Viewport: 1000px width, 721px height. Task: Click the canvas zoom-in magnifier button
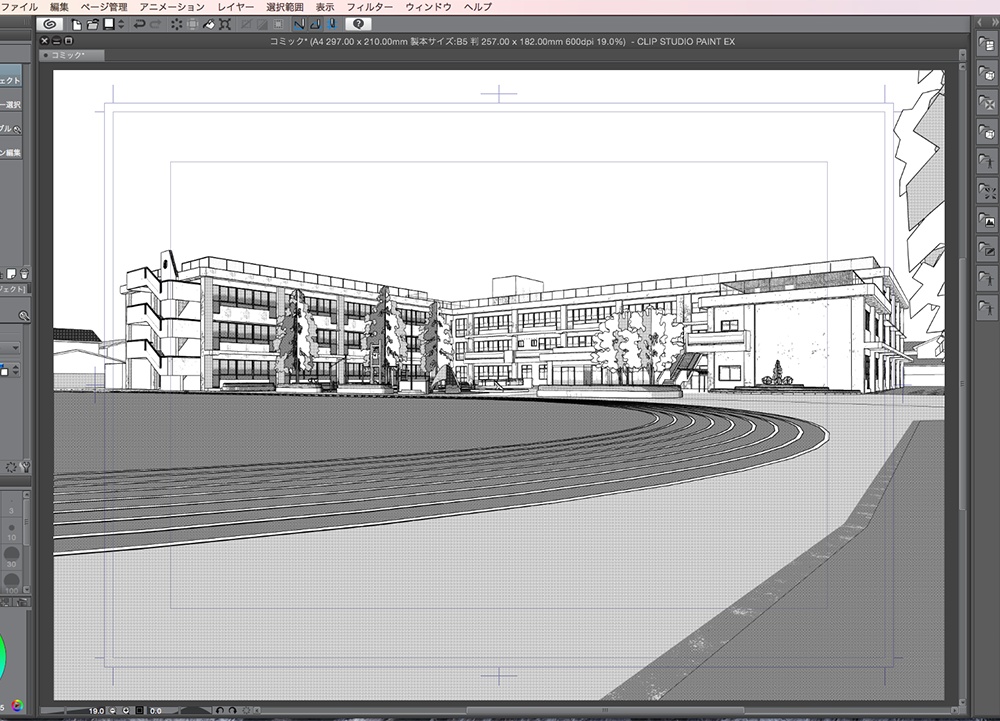click(126, 710)
